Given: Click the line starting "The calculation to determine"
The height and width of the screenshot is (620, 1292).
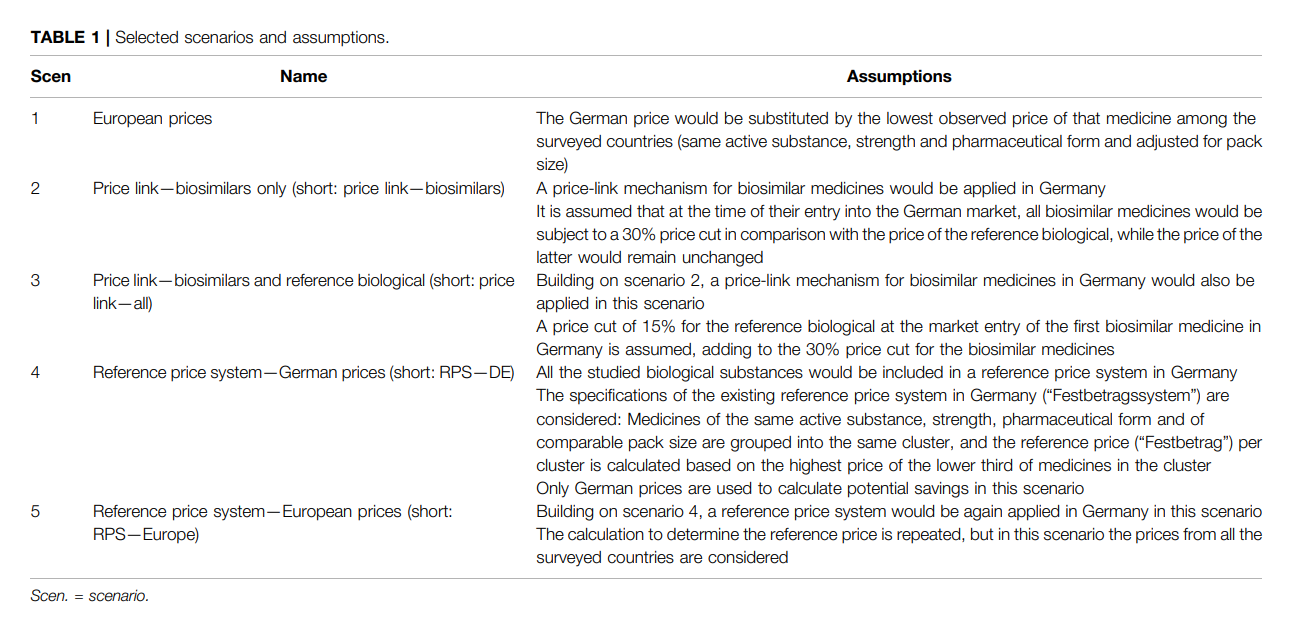Looking at the screenshot, I should (x=898, y=534).
